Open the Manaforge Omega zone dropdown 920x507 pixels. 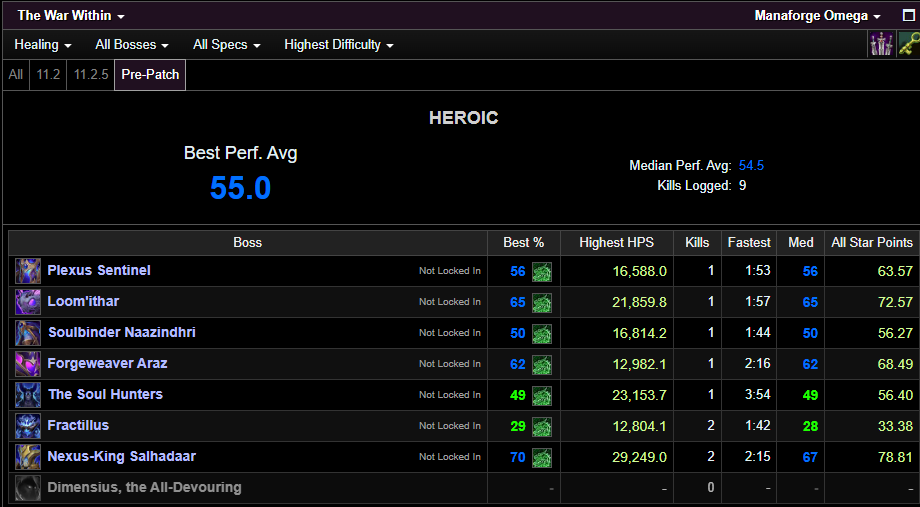point(817,16)
